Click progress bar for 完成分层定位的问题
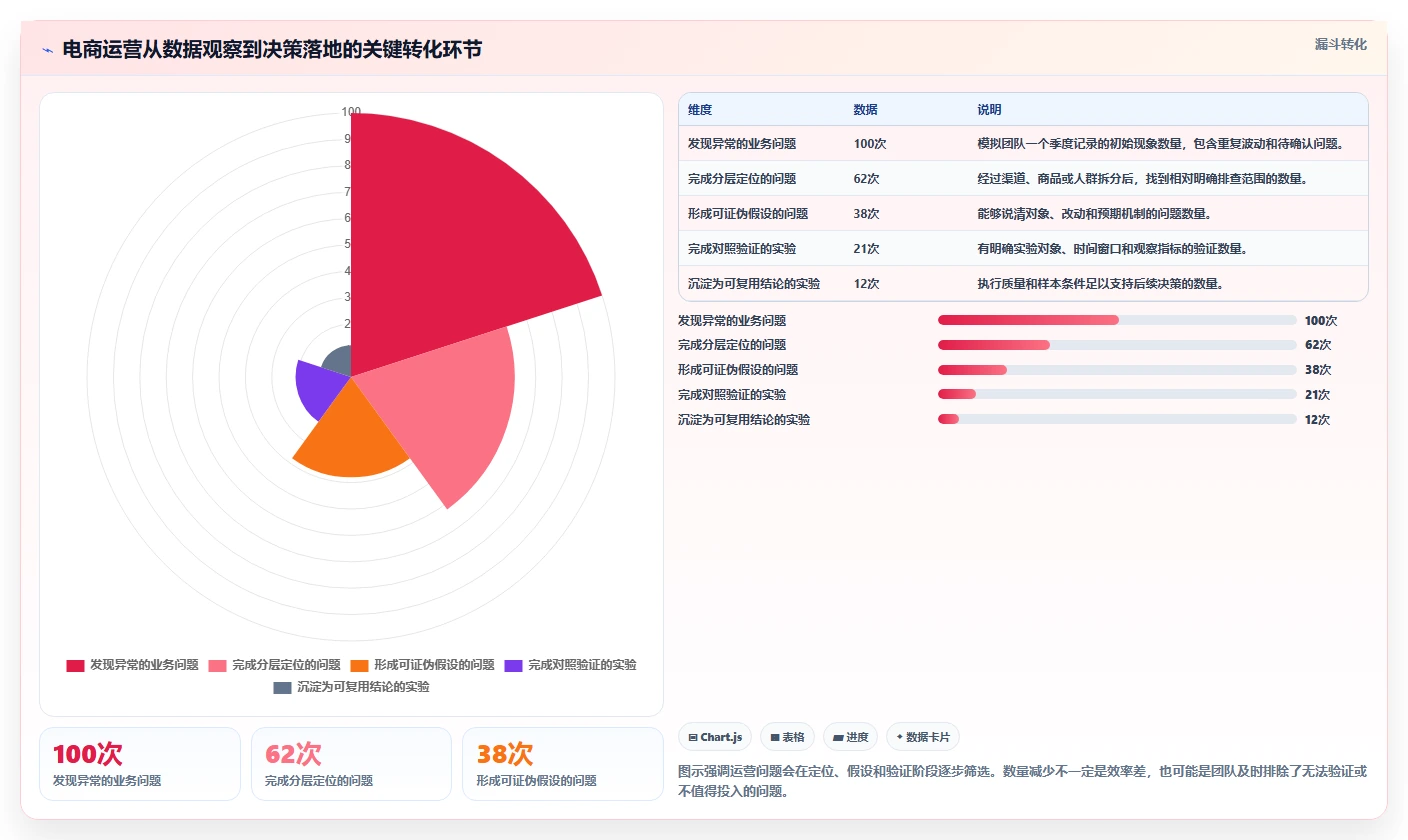1408x840 pixels. (x=1117, y=345)
